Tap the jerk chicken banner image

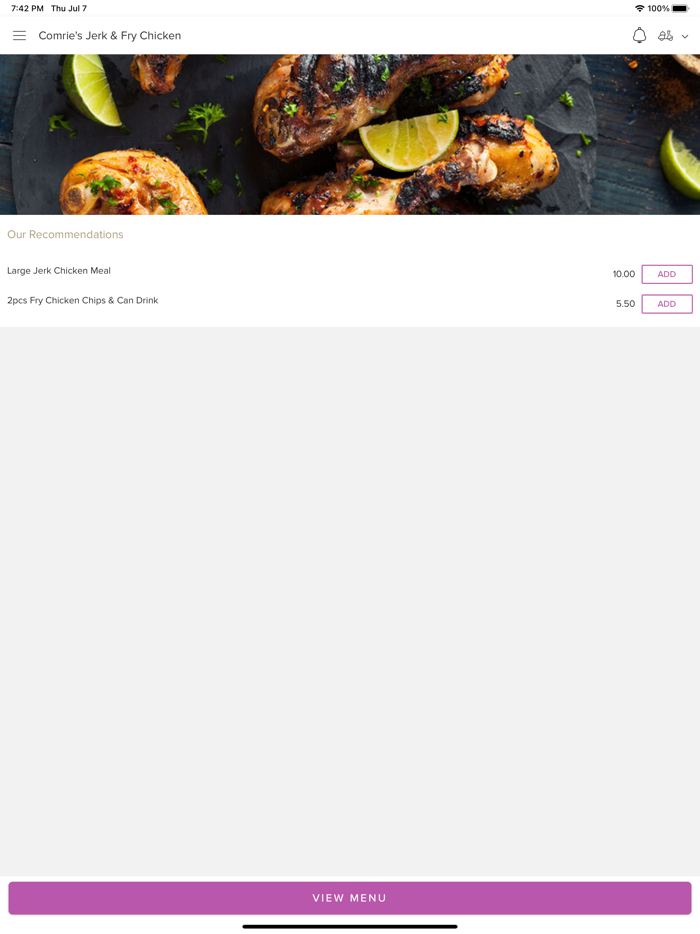350,135
